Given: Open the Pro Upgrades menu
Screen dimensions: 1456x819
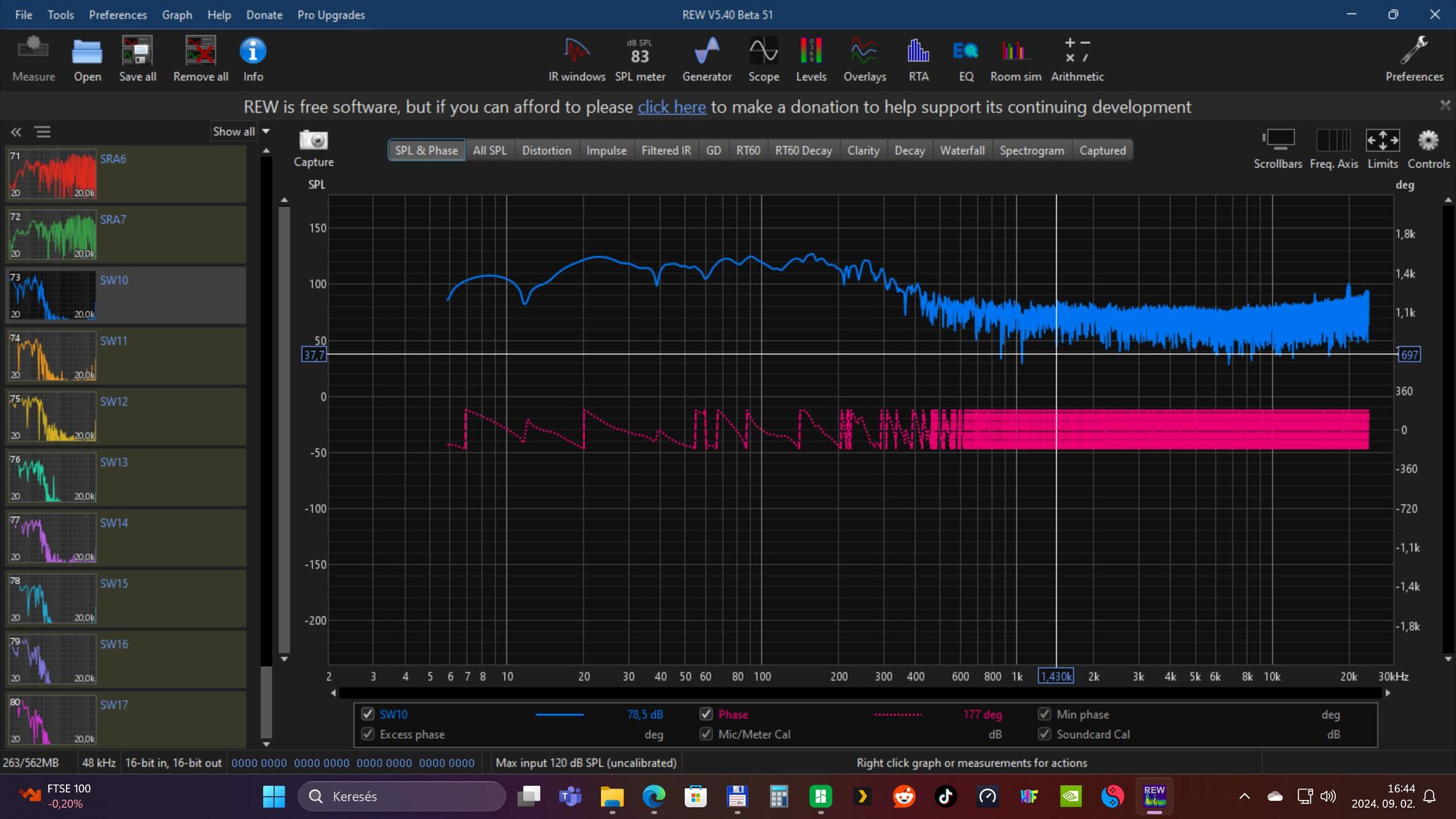Looking at the screenshot, I should [331, 15].
